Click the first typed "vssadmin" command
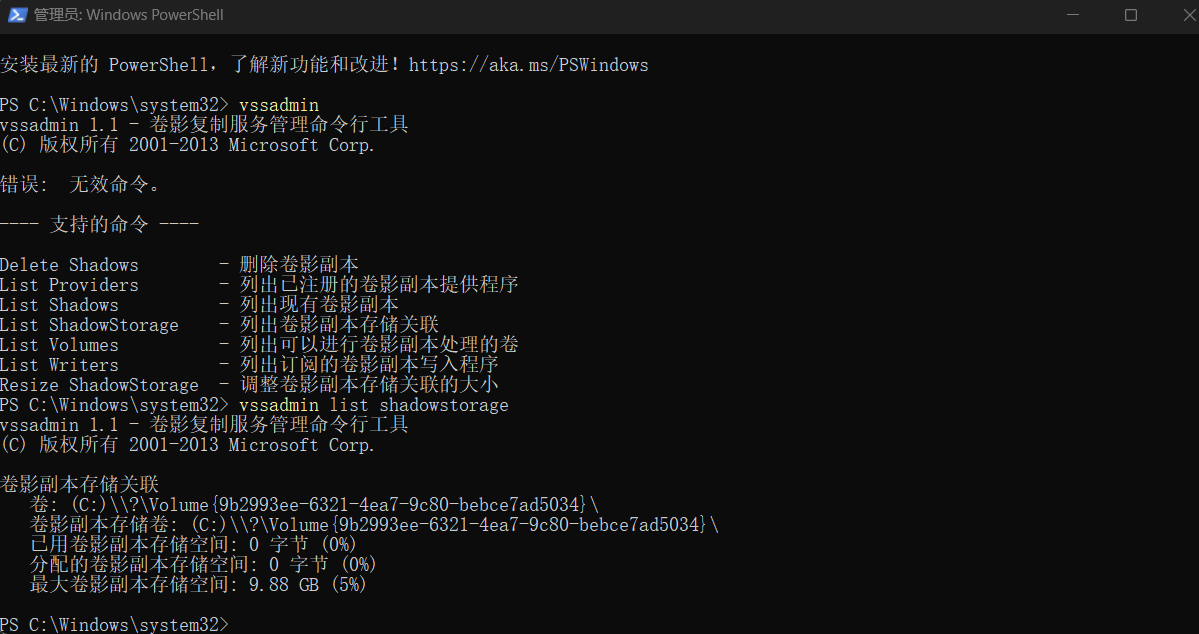Screen dimensions: 1199x634 279,105
